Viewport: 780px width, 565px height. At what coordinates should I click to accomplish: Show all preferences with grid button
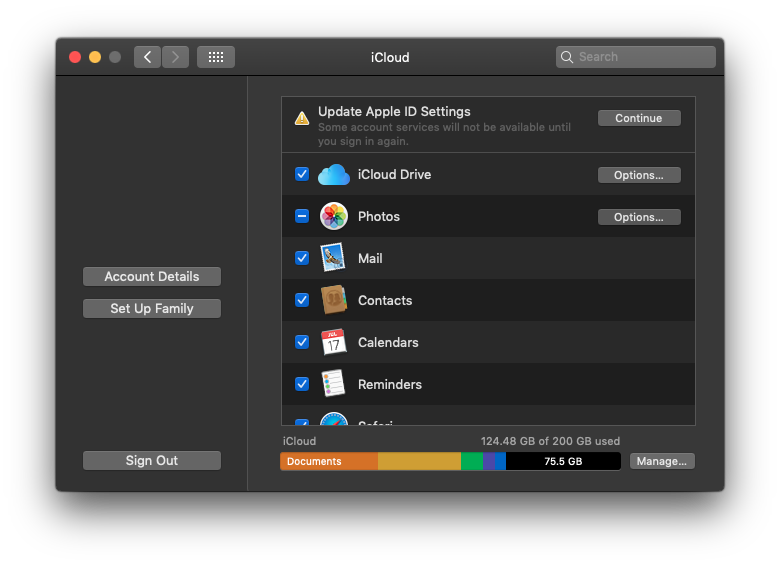pyautogui.click(x=216, y=57)
